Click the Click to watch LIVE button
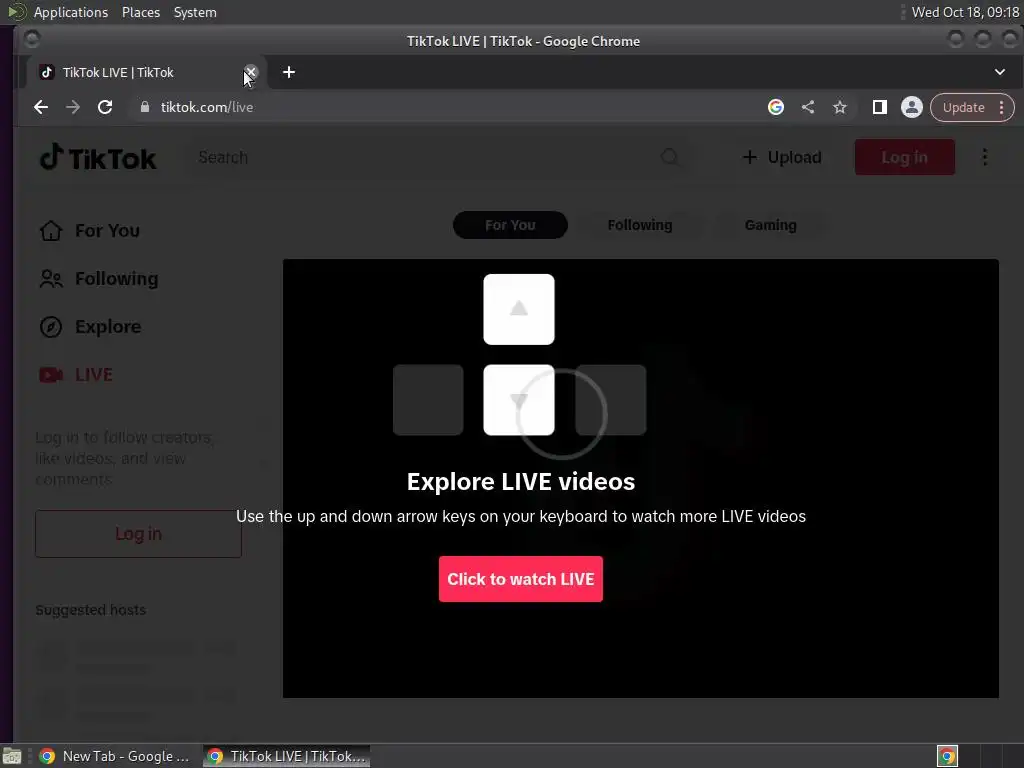The image size is (1024, 768). pyautogui.click(x=520, y=579)
